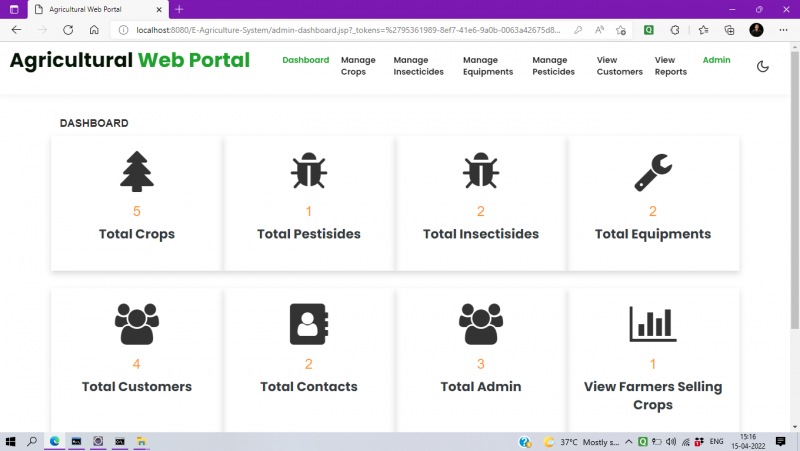Click the browser address bar URL

click(348, 30)
